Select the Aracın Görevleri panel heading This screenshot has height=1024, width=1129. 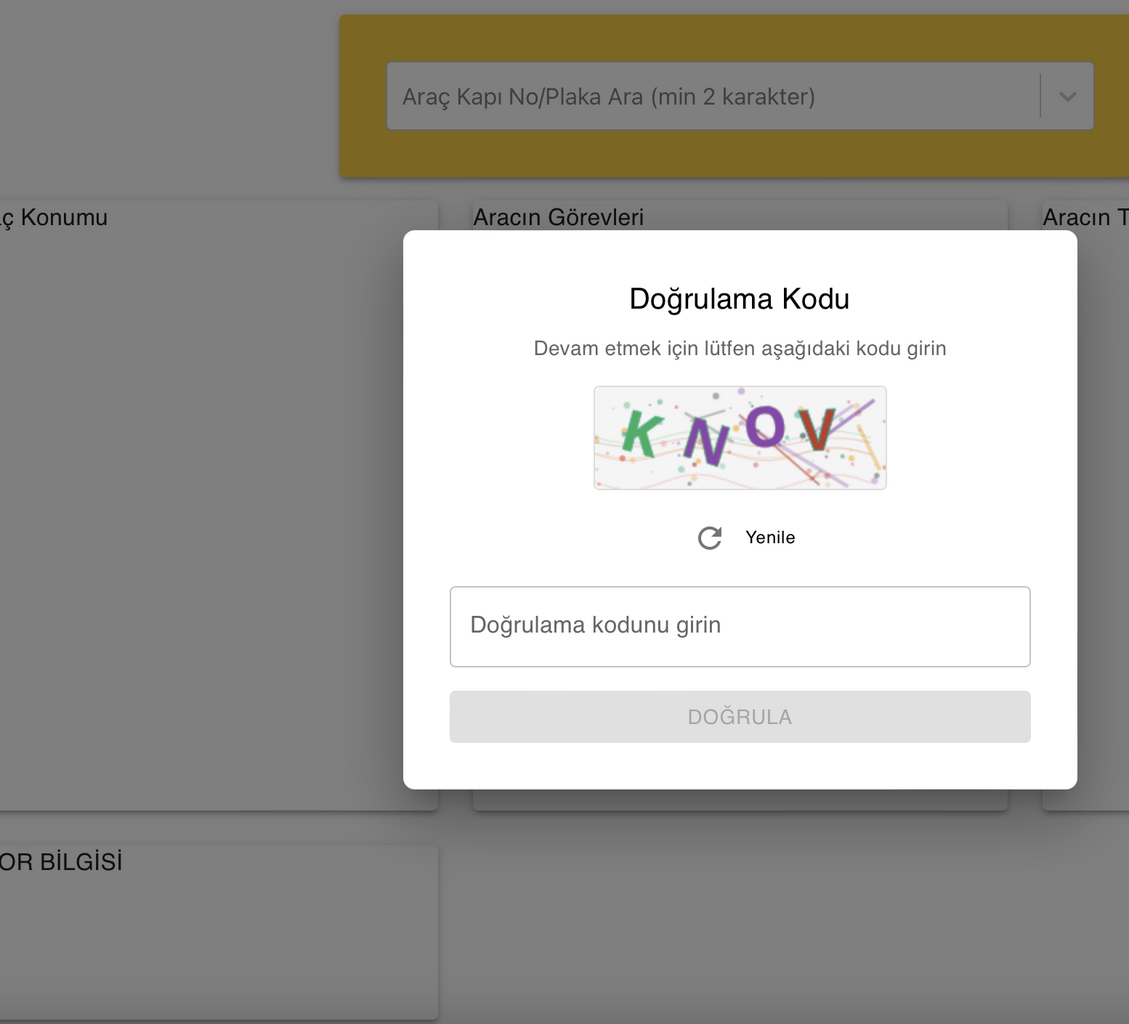[x=558, y=217]
